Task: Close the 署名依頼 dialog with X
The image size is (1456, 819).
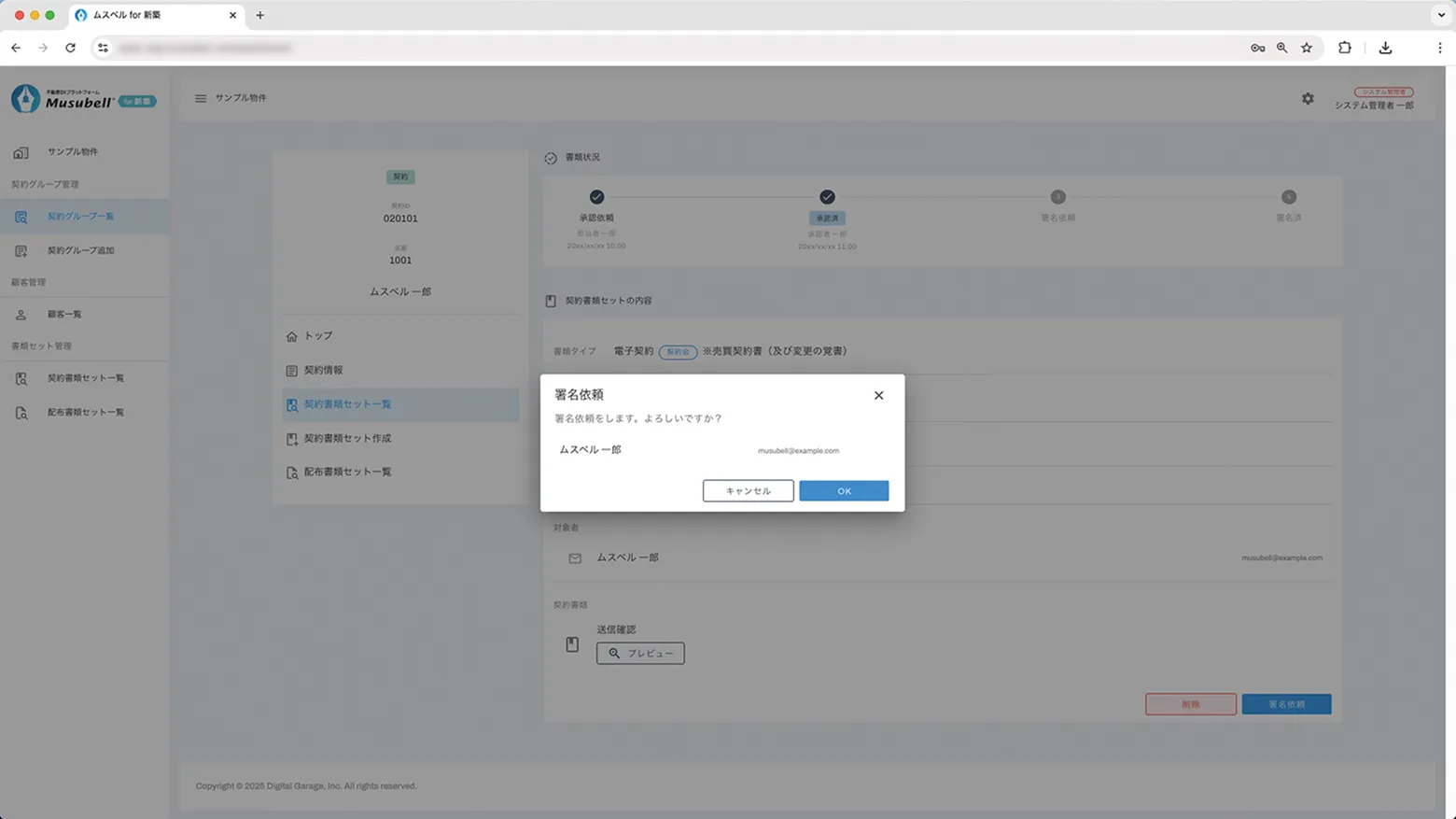Action: pyautogui.click(x=878, y=395)
